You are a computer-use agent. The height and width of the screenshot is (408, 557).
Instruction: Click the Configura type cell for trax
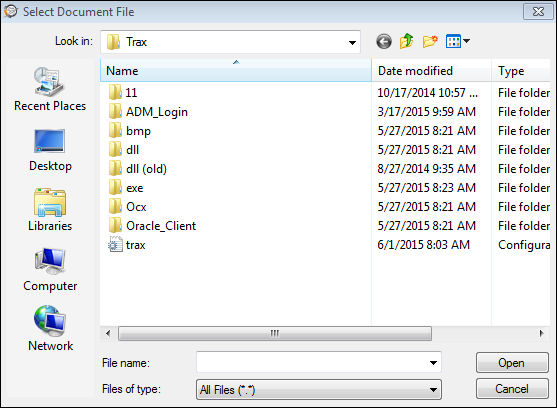point(524,245)
